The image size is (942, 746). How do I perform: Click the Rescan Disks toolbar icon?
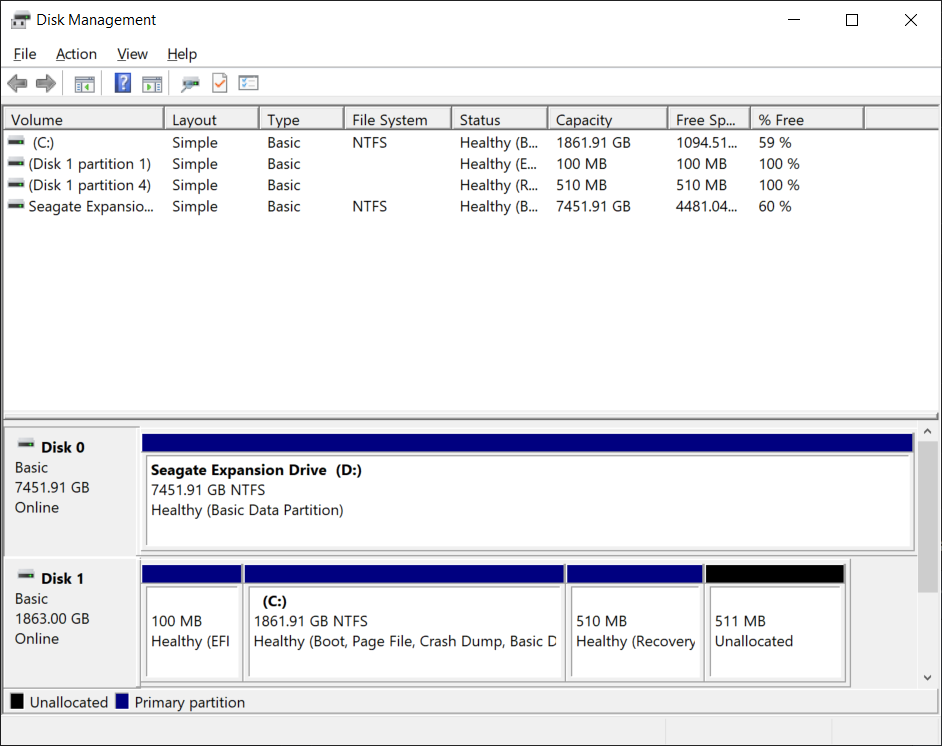189,83
